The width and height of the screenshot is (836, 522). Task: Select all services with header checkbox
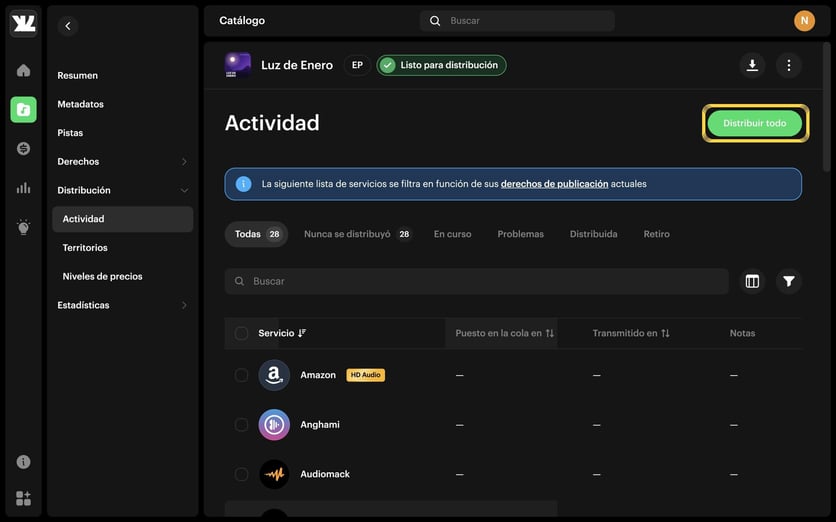pos(241,333)
